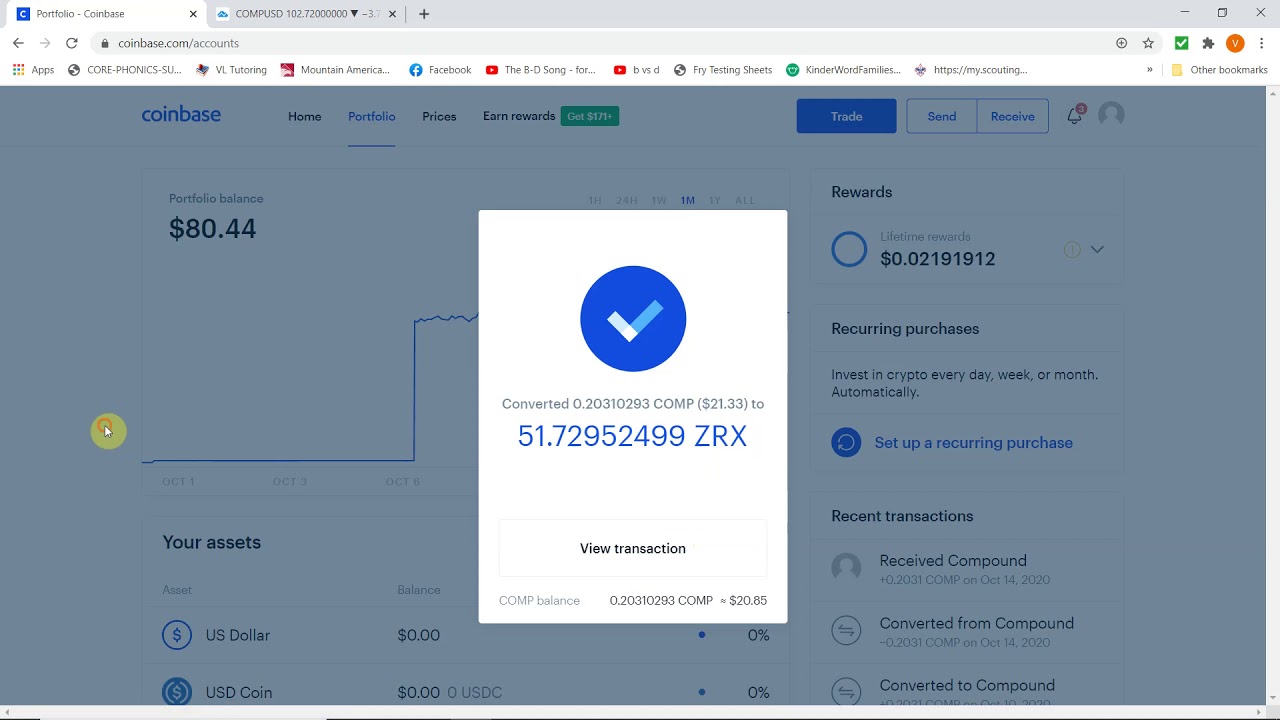The height and width of the screenshot is (720, 1280).
Task: Open the CORE-PHONICS-SU bookmark
Action: [124, 70]
